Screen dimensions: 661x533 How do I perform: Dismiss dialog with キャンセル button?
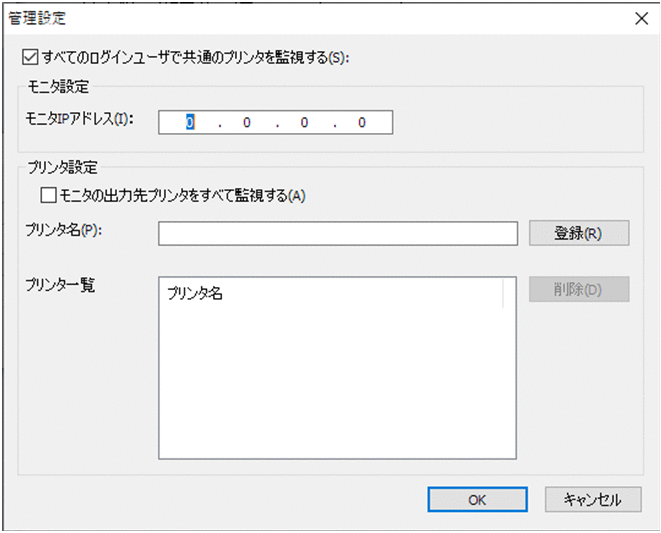click(593, 500)
